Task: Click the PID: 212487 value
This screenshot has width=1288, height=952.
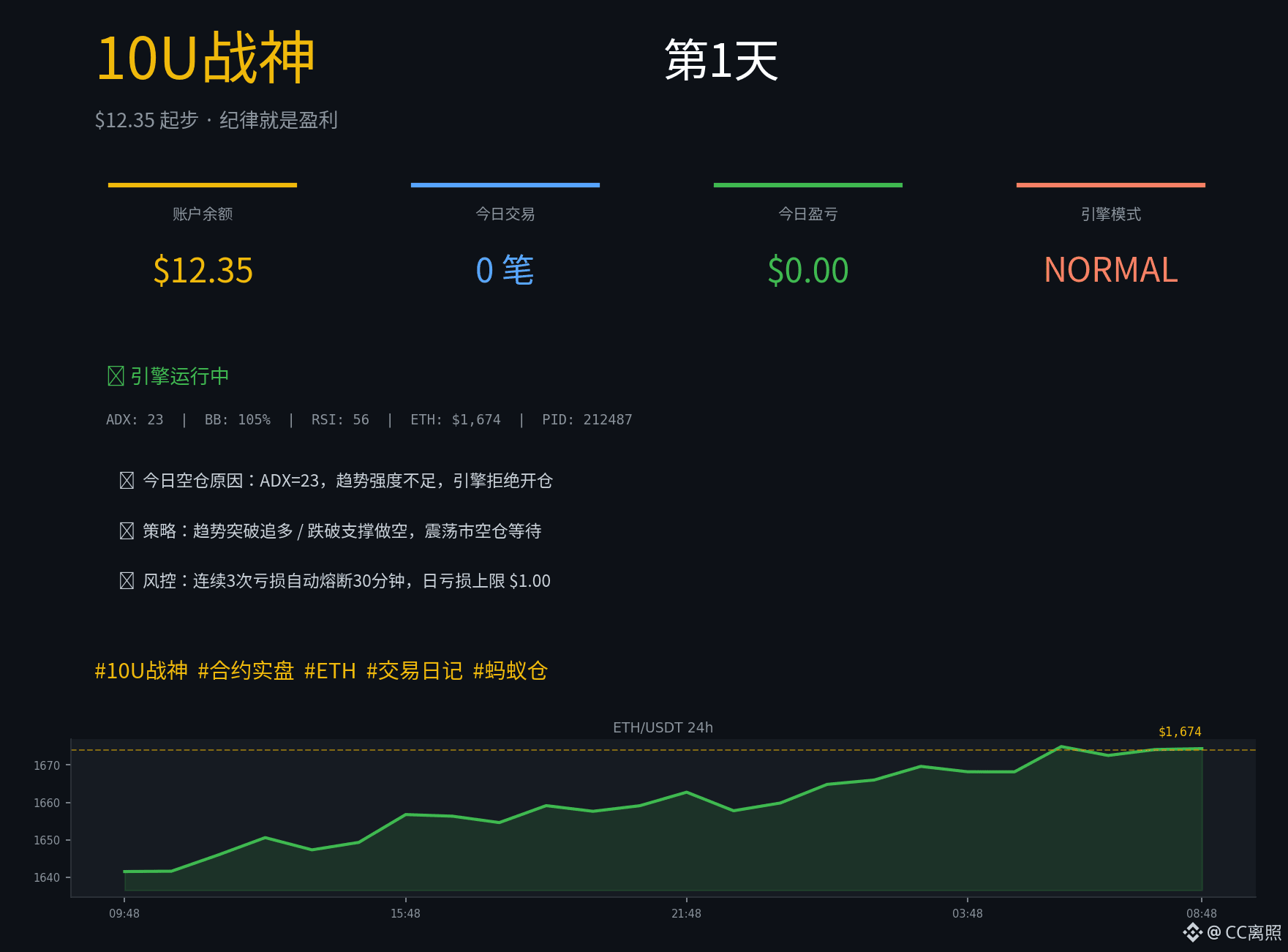Action: [x=587, y=420]
